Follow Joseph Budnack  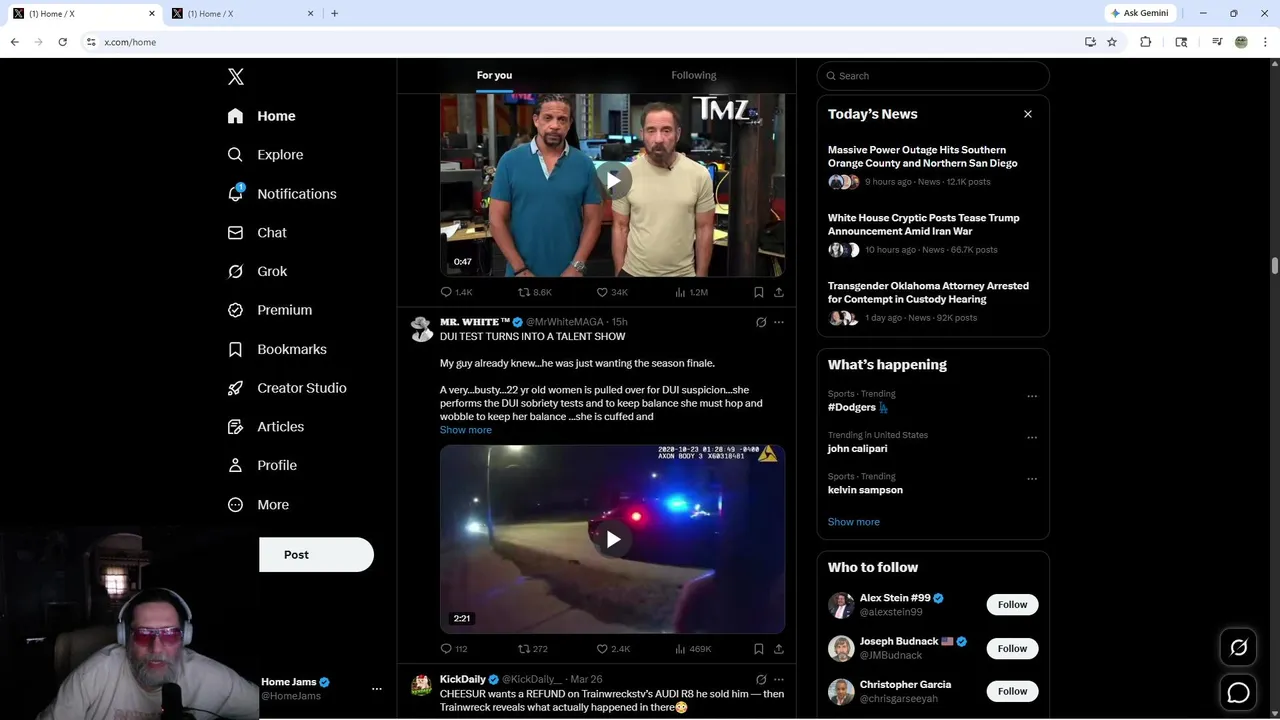1012,649
